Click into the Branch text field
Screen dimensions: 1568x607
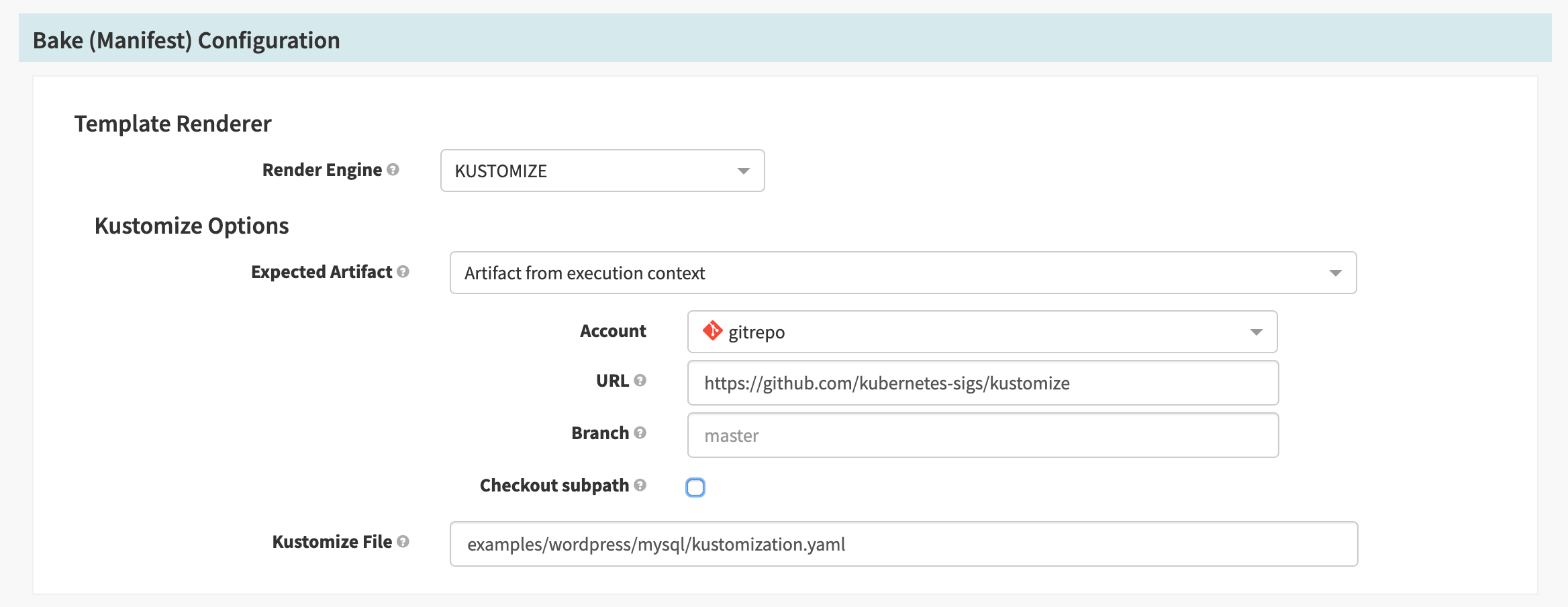pos(983,436)
